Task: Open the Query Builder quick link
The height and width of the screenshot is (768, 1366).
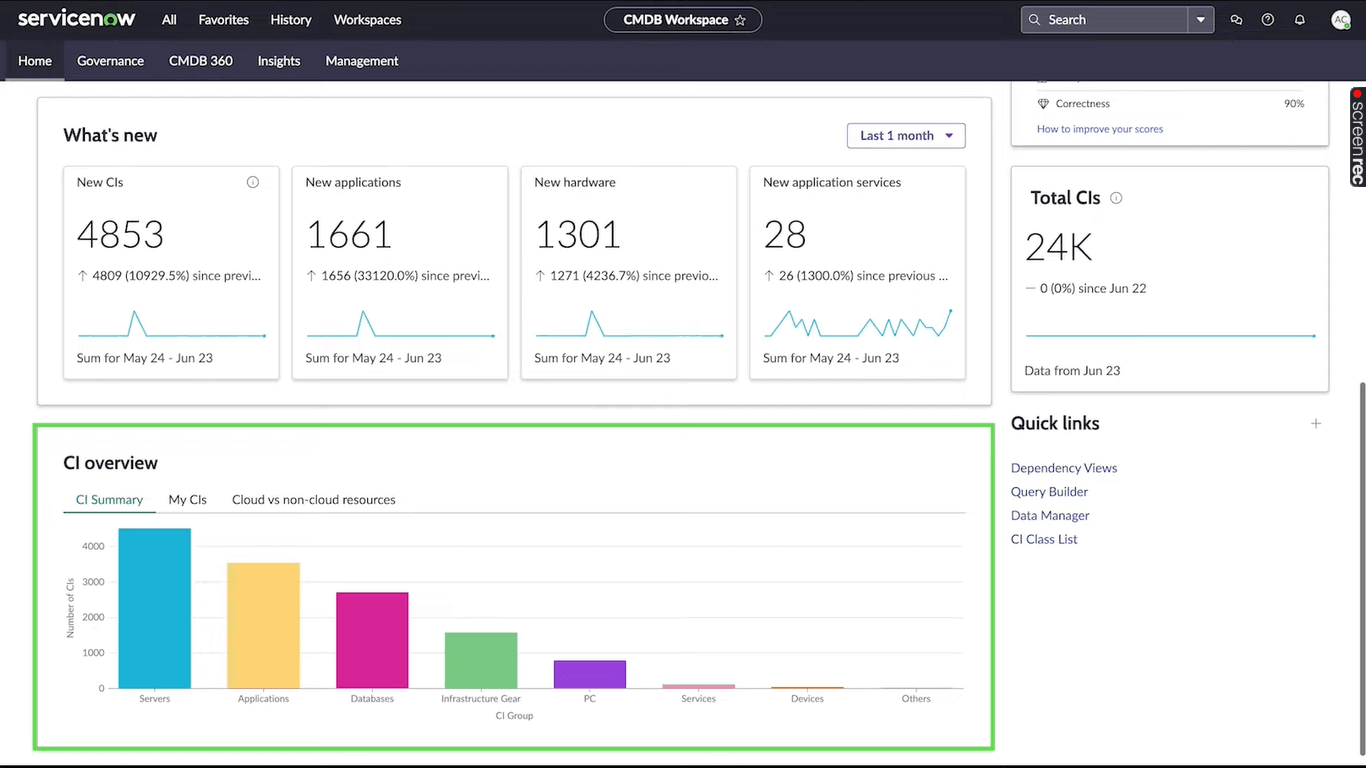Action: [1048, 491]
